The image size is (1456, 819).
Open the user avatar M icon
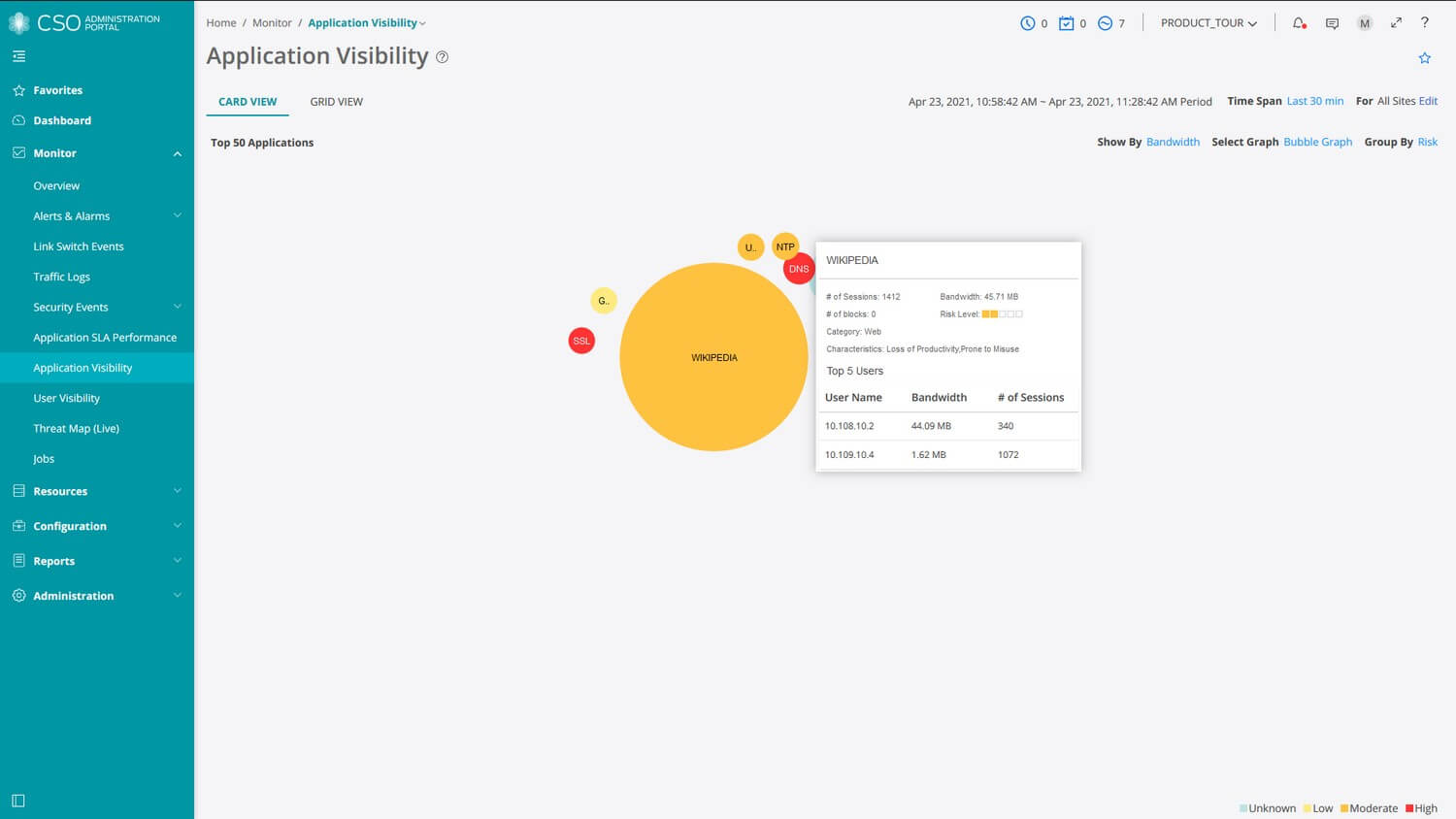[x=1364, y=22]
